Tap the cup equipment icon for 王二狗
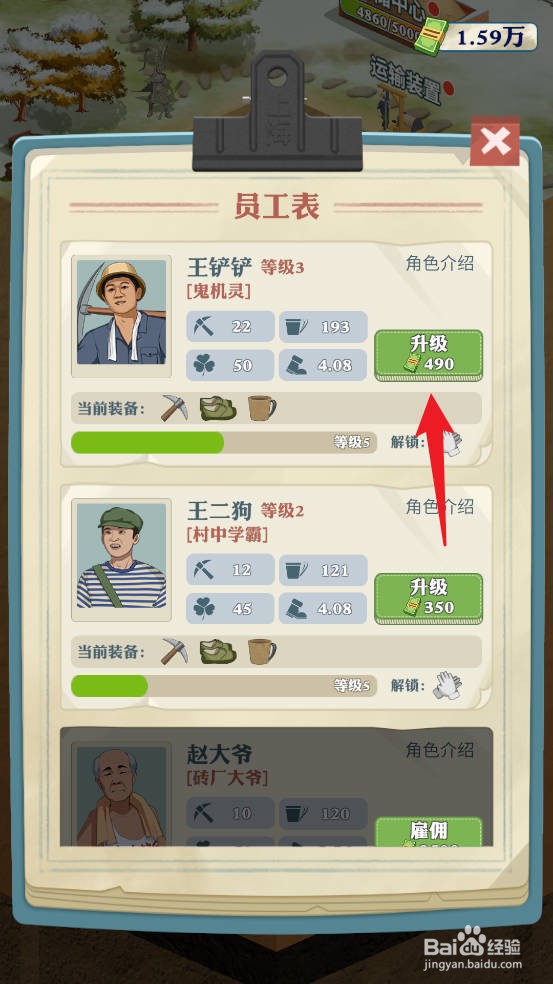Screen dimensions: 553x984 [261, 651]
